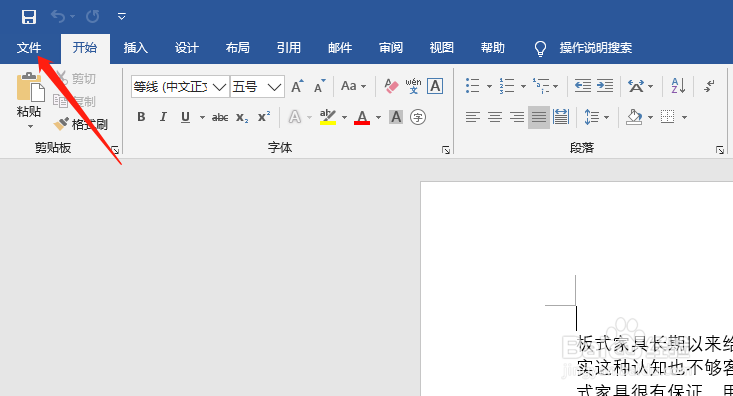Click the Align Right icon
The image size is (733, 396).
517,117
